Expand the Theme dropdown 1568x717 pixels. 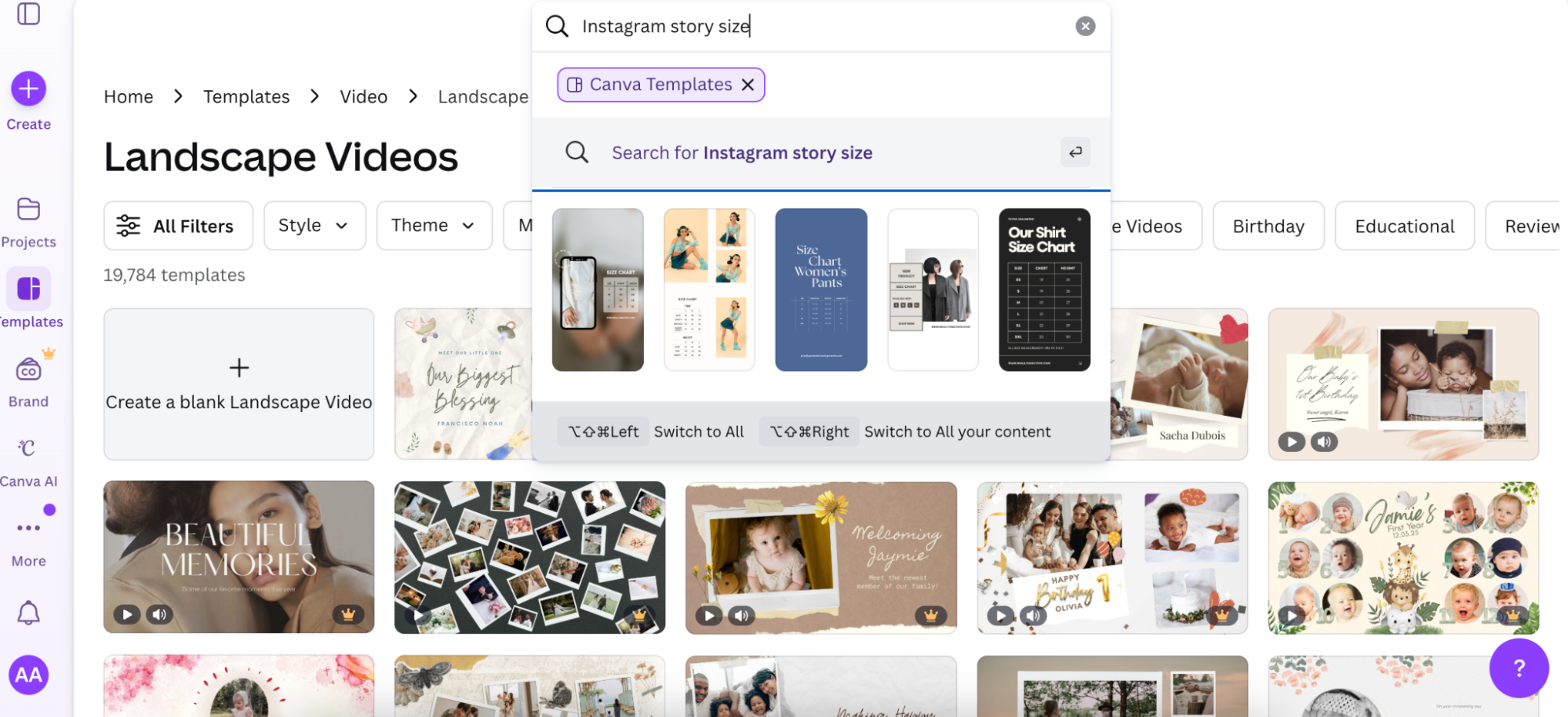pos(434,226)
